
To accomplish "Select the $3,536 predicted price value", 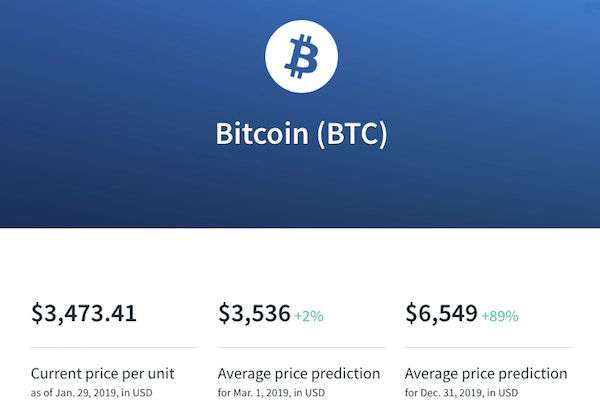I will pyautogui.click(x=254, y=313).
